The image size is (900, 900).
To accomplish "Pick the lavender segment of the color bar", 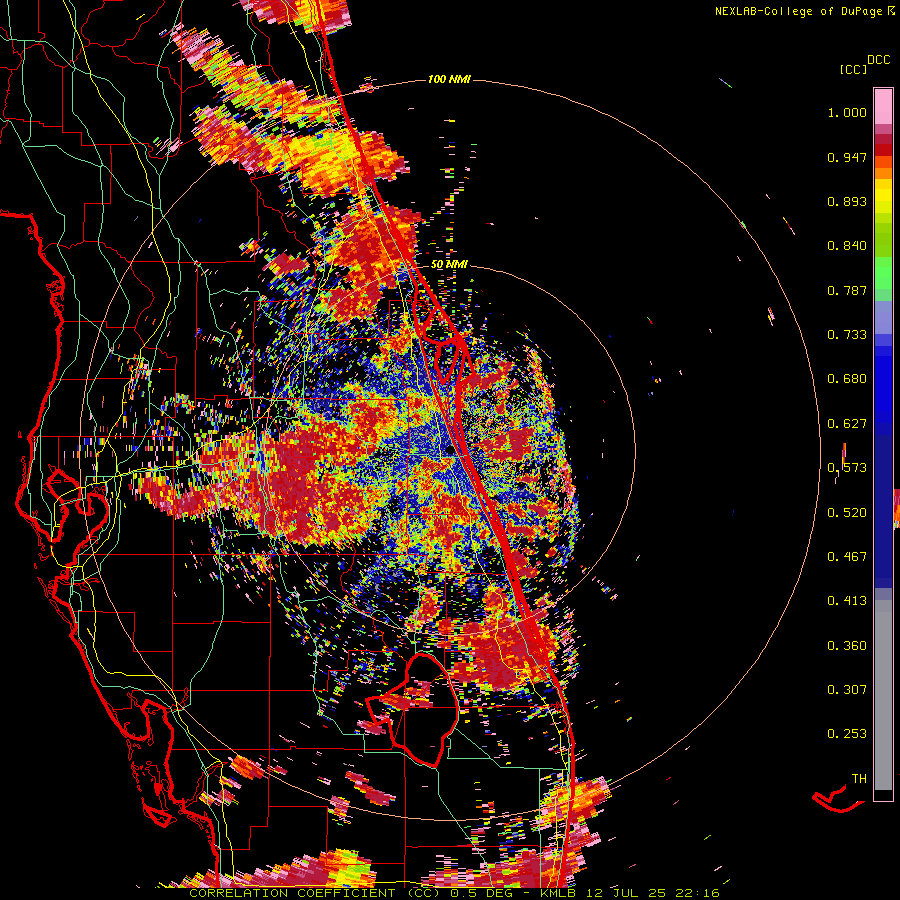I will [x=883, y=317].
